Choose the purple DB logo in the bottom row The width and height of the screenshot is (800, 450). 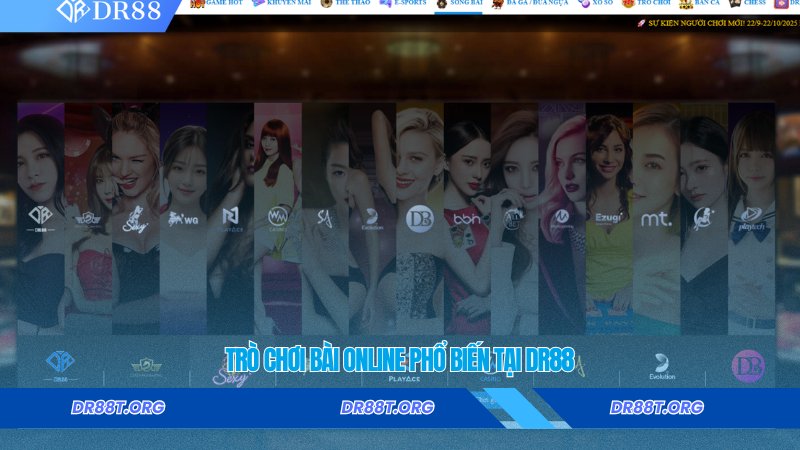point(748,366)
